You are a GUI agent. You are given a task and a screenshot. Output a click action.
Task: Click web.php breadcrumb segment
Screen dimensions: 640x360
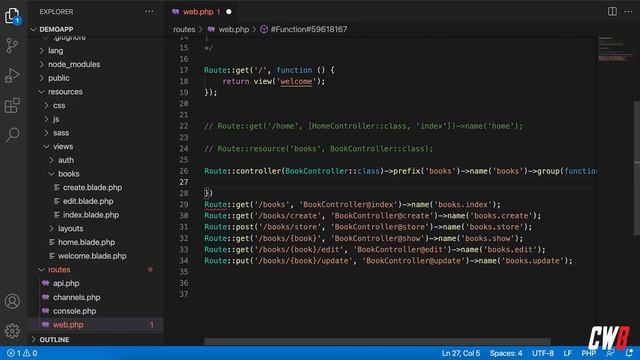point(233,29)
